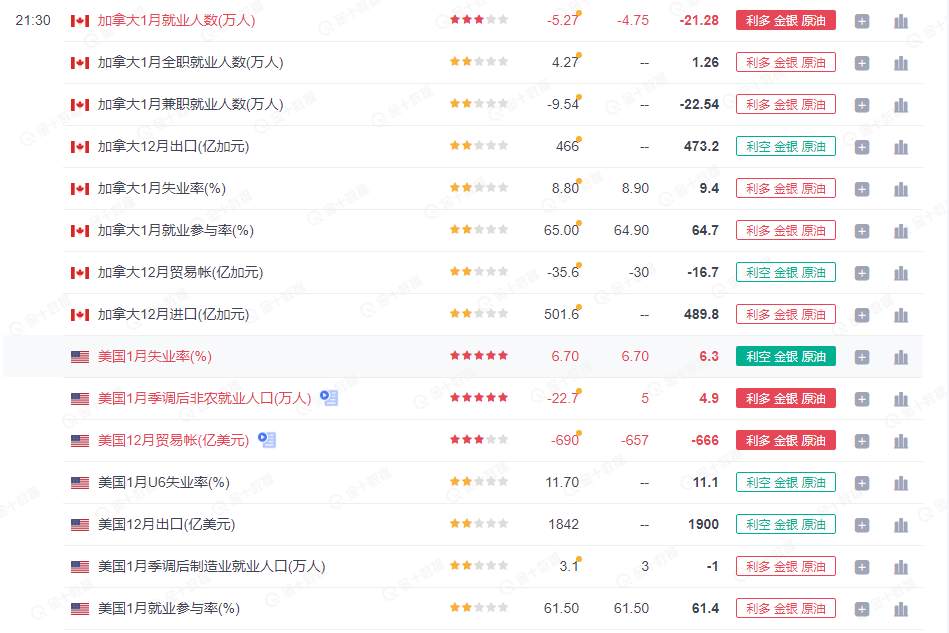Open the 美国12月贸易帐(亿美元) indicator link
This screenshot has height=633, width=949.
coord(173,441)
